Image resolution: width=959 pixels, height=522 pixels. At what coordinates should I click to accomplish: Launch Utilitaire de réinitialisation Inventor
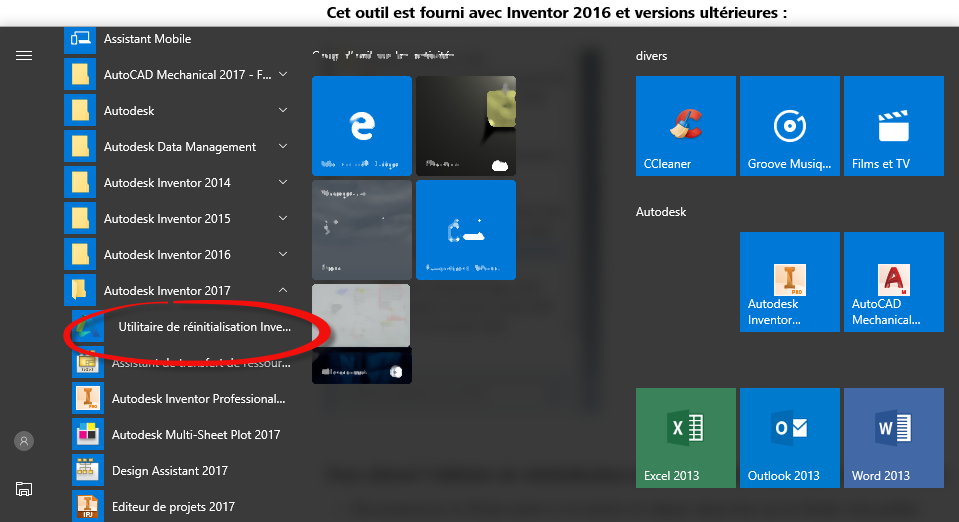(x=204, y=327)
